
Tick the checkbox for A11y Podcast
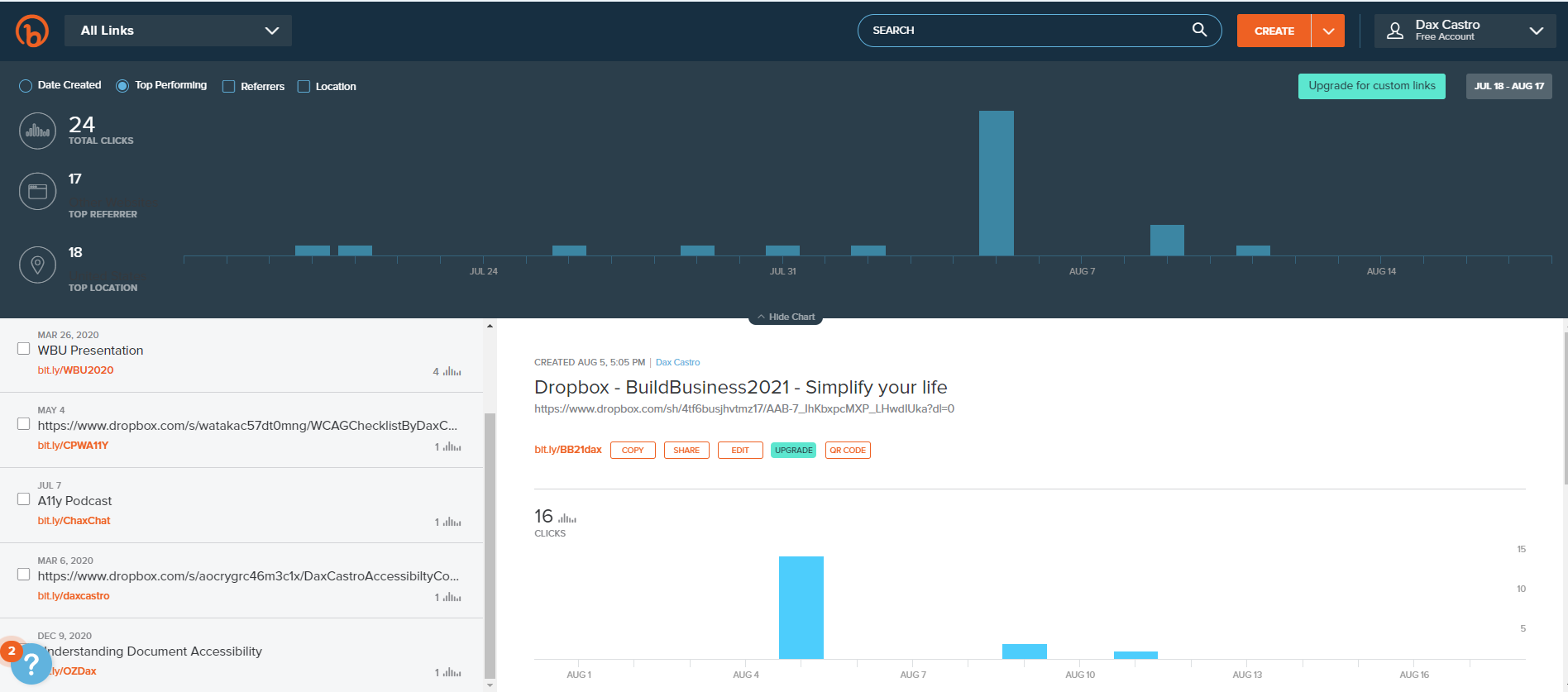click(x=24, y=499)
